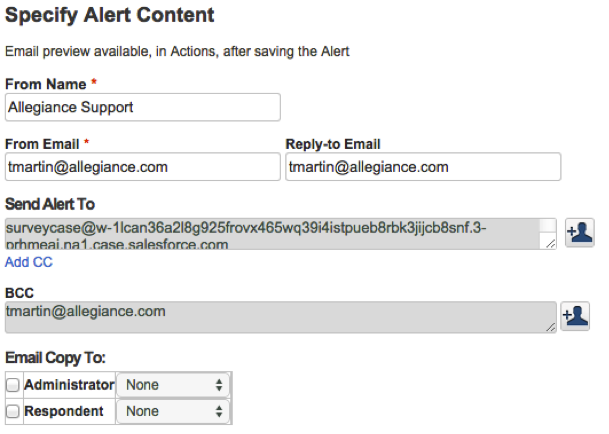Grab the resize handle of Send Alert To box

tap(550, 244)
